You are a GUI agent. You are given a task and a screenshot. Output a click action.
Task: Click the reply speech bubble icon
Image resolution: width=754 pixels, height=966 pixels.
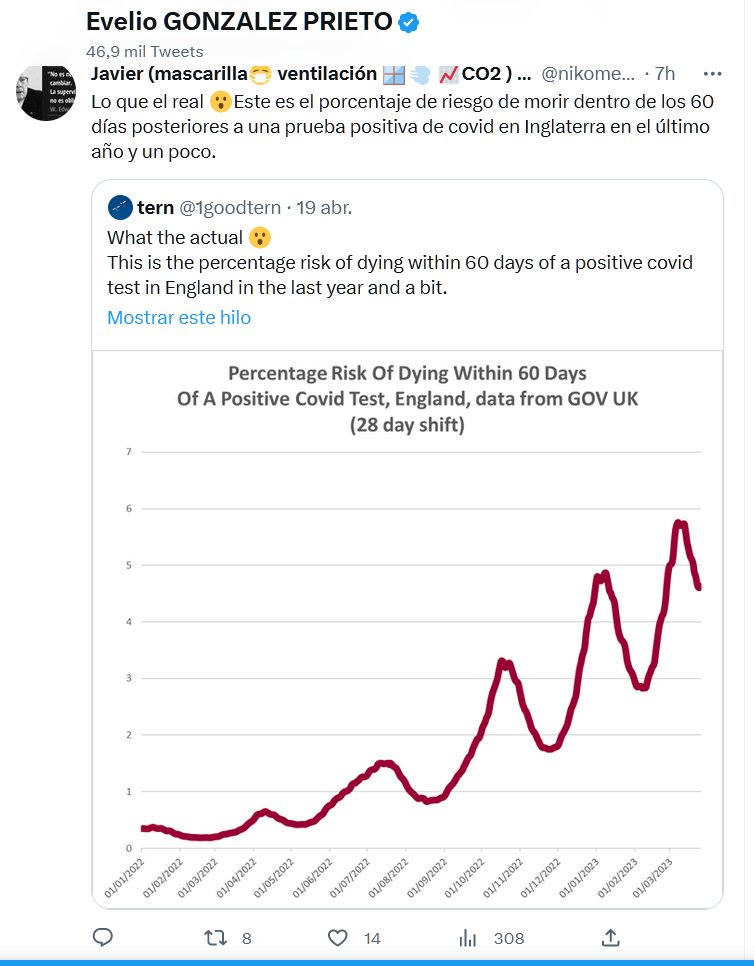coord(102,937)
